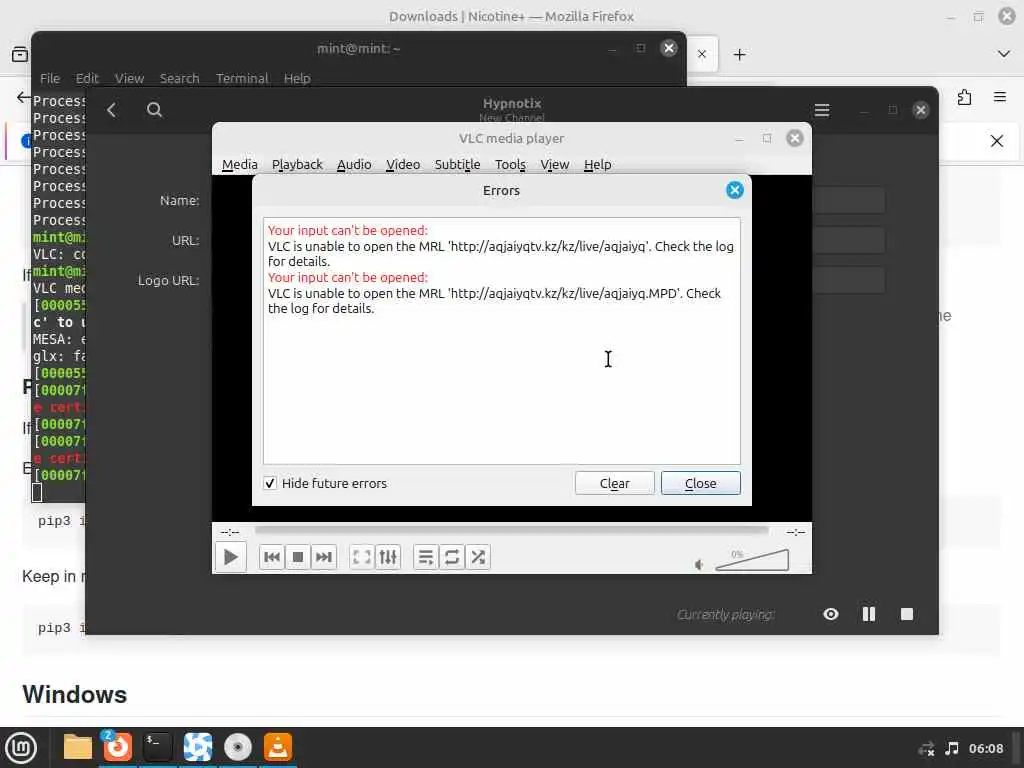Open the VLC Playback menu
This screenshot has width=1024, height=768.
[x=297, y=165]
